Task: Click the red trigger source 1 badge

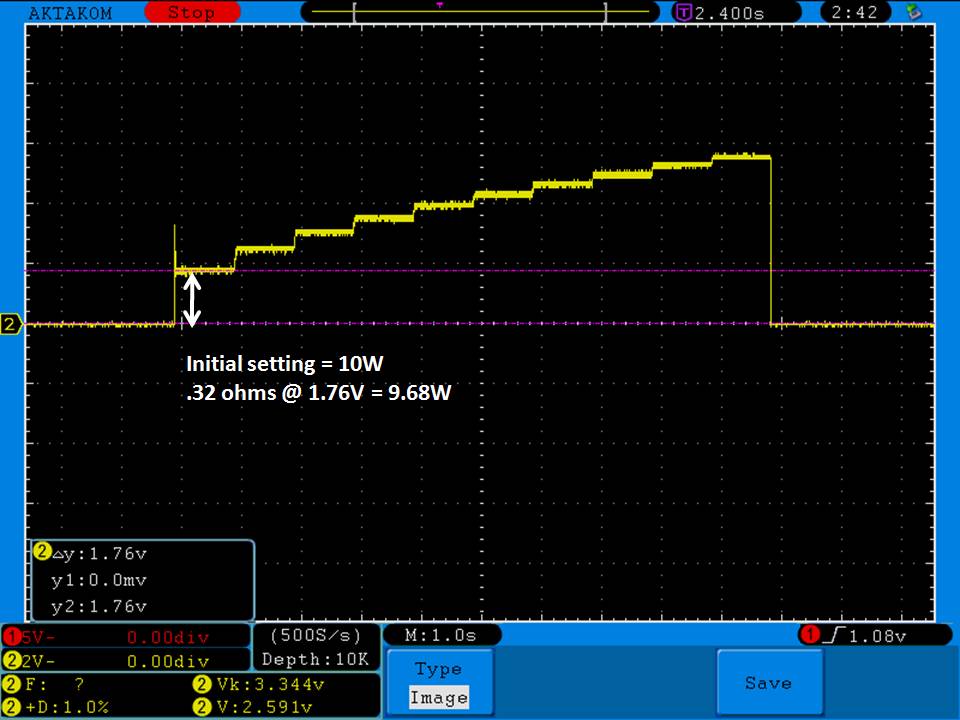Action: (810, 635)
